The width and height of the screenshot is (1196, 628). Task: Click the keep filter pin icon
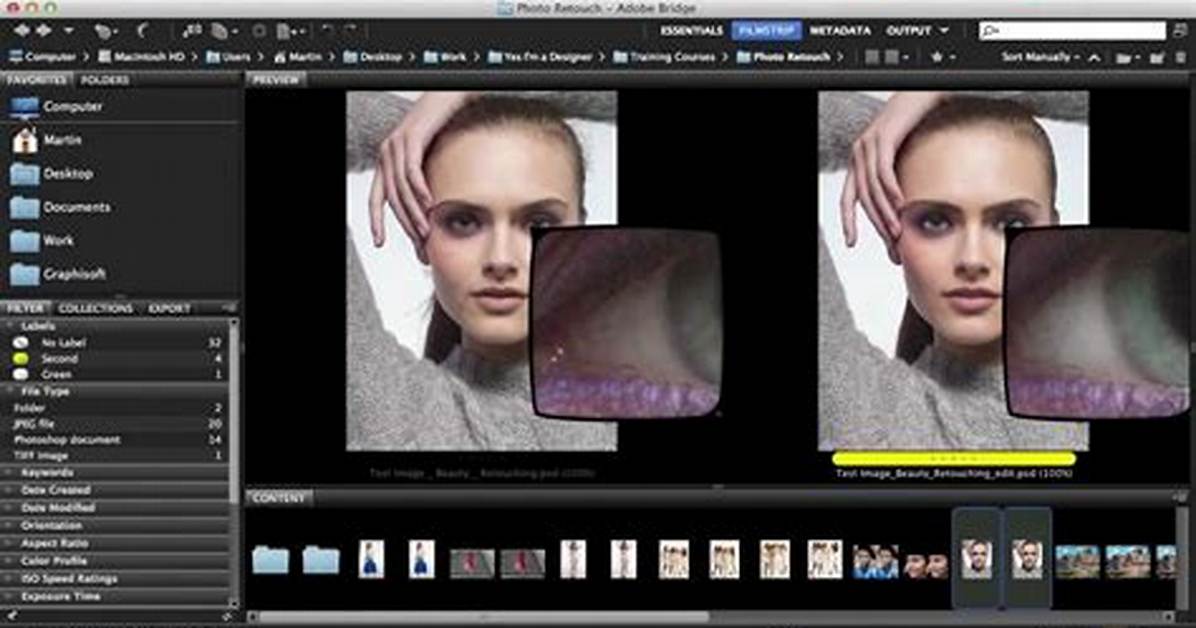click(x=11, y=615)
